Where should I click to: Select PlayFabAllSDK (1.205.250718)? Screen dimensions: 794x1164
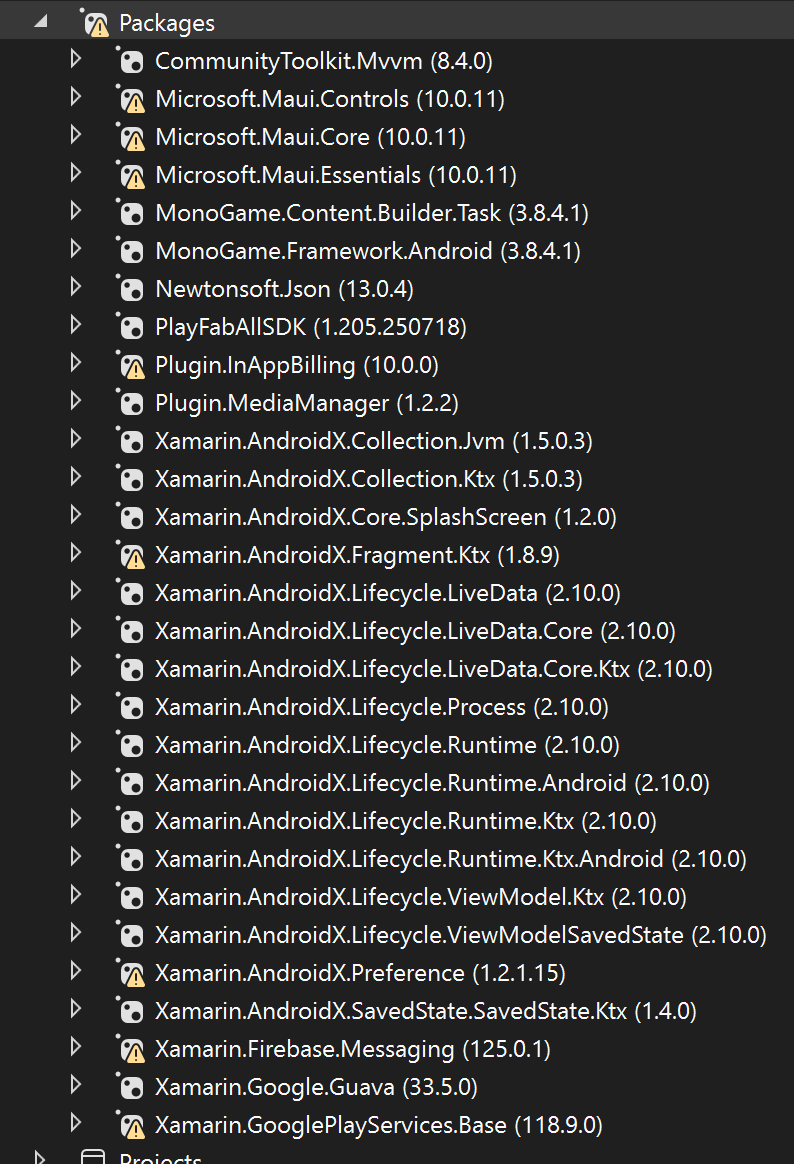[311, 327]
